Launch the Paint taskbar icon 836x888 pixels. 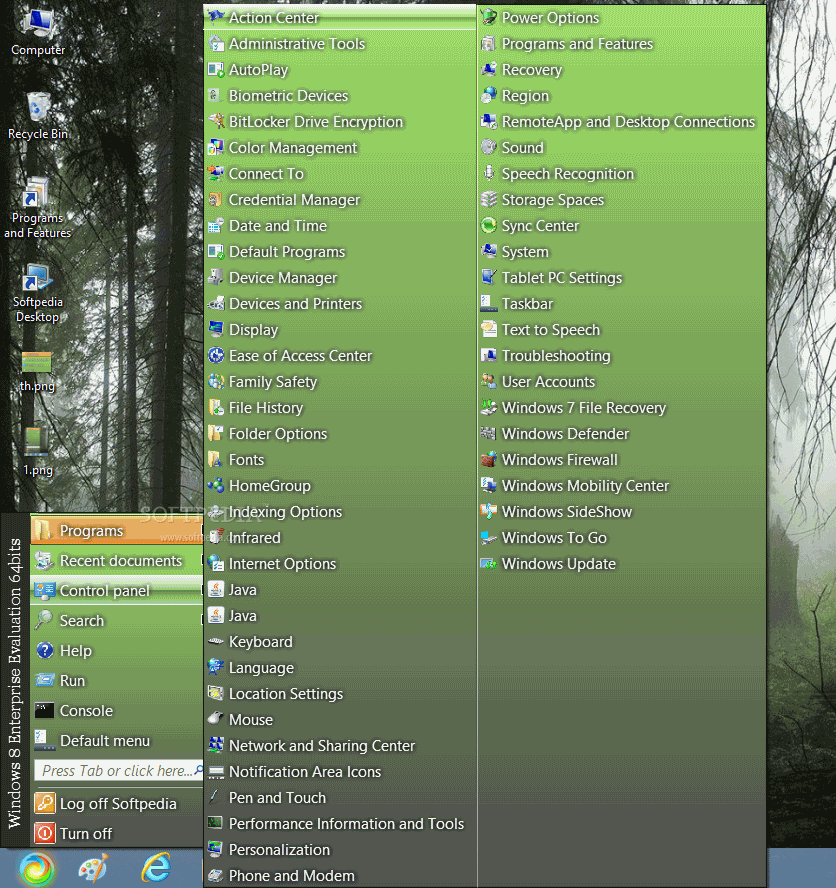(x=94, y=869)
